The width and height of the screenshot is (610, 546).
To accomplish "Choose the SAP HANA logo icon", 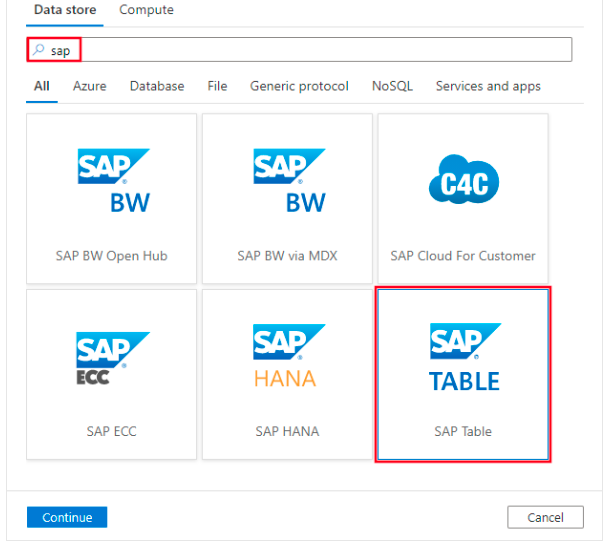I will (289, 357).
